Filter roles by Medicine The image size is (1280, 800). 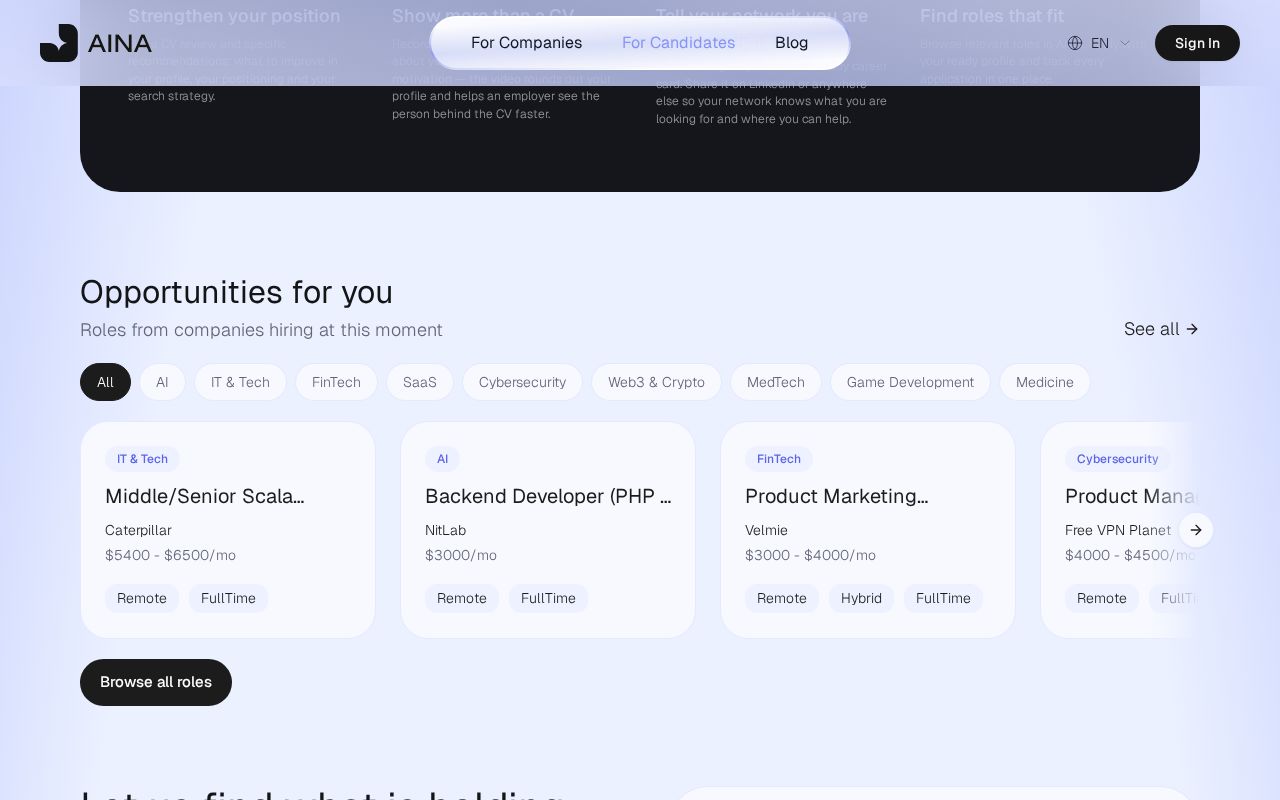coord(1045,382)
